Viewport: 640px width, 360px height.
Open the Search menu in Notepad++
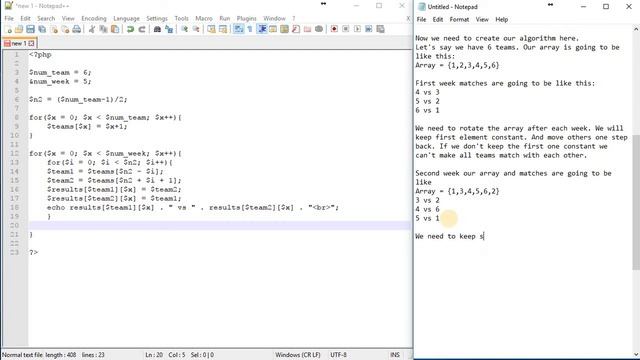(x=46, y=18)
